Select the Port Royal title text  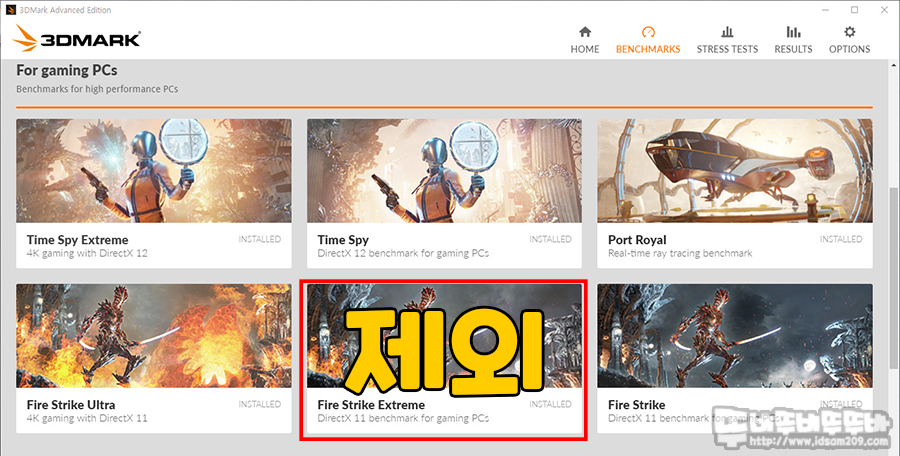637,240
